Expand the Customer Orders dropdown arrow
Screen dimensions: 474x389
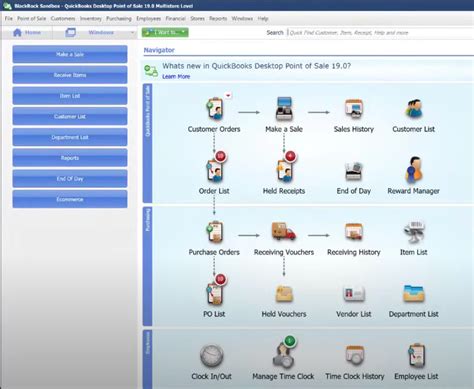(x=228, y=95)
